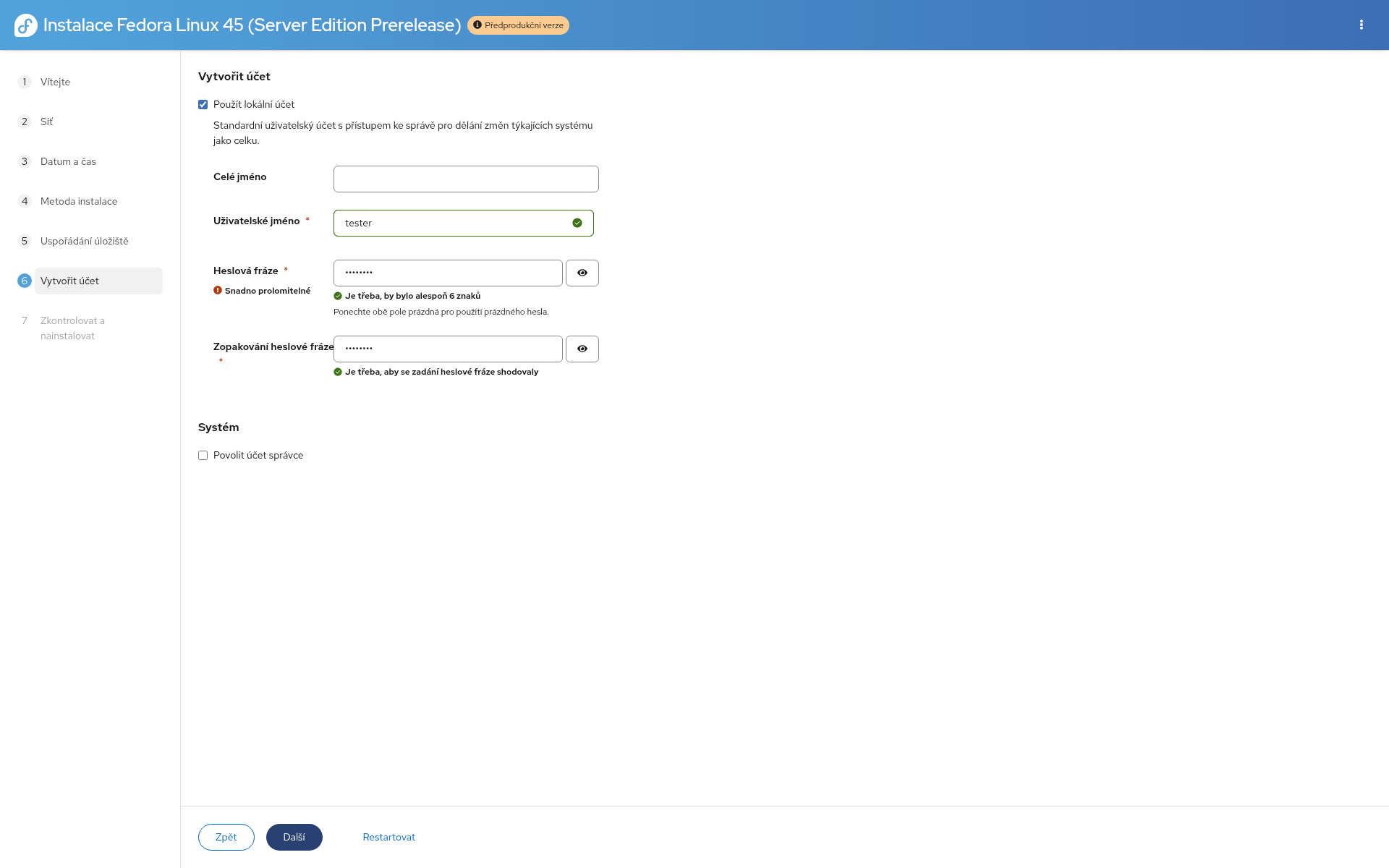Click the Restartovat link
This screenshot has height=868, width=1389.
point(389,837)
